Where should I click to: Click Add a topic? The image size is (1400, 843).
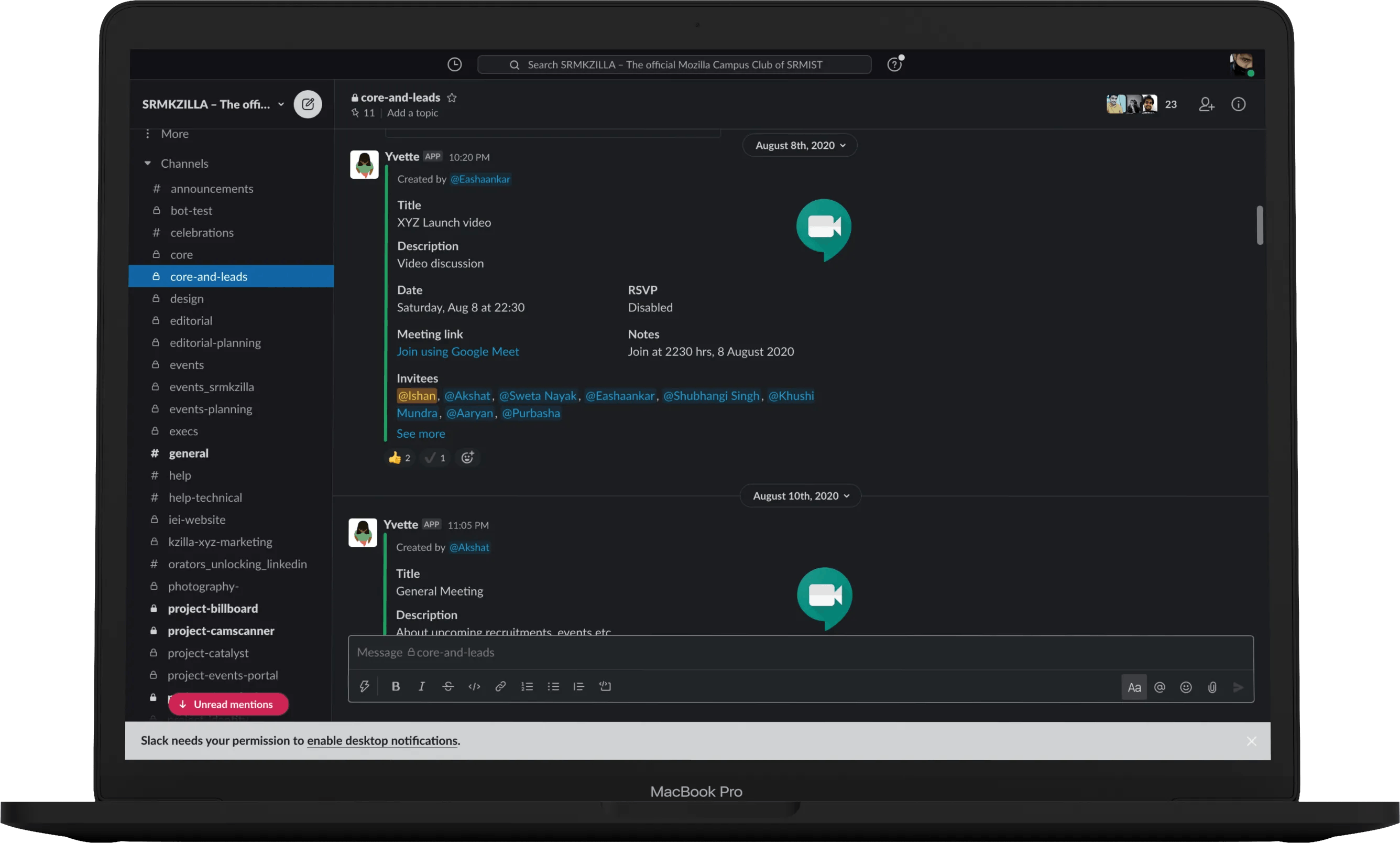tap(413, 113)
